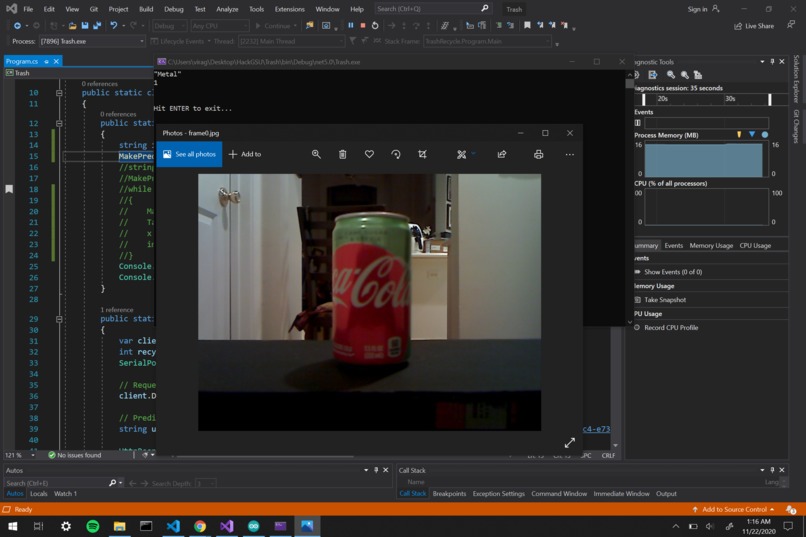The width and height of the screenshot is (806, 537).
Task: Pause debugging with Break All icon
Action: (x=351, y=25)
